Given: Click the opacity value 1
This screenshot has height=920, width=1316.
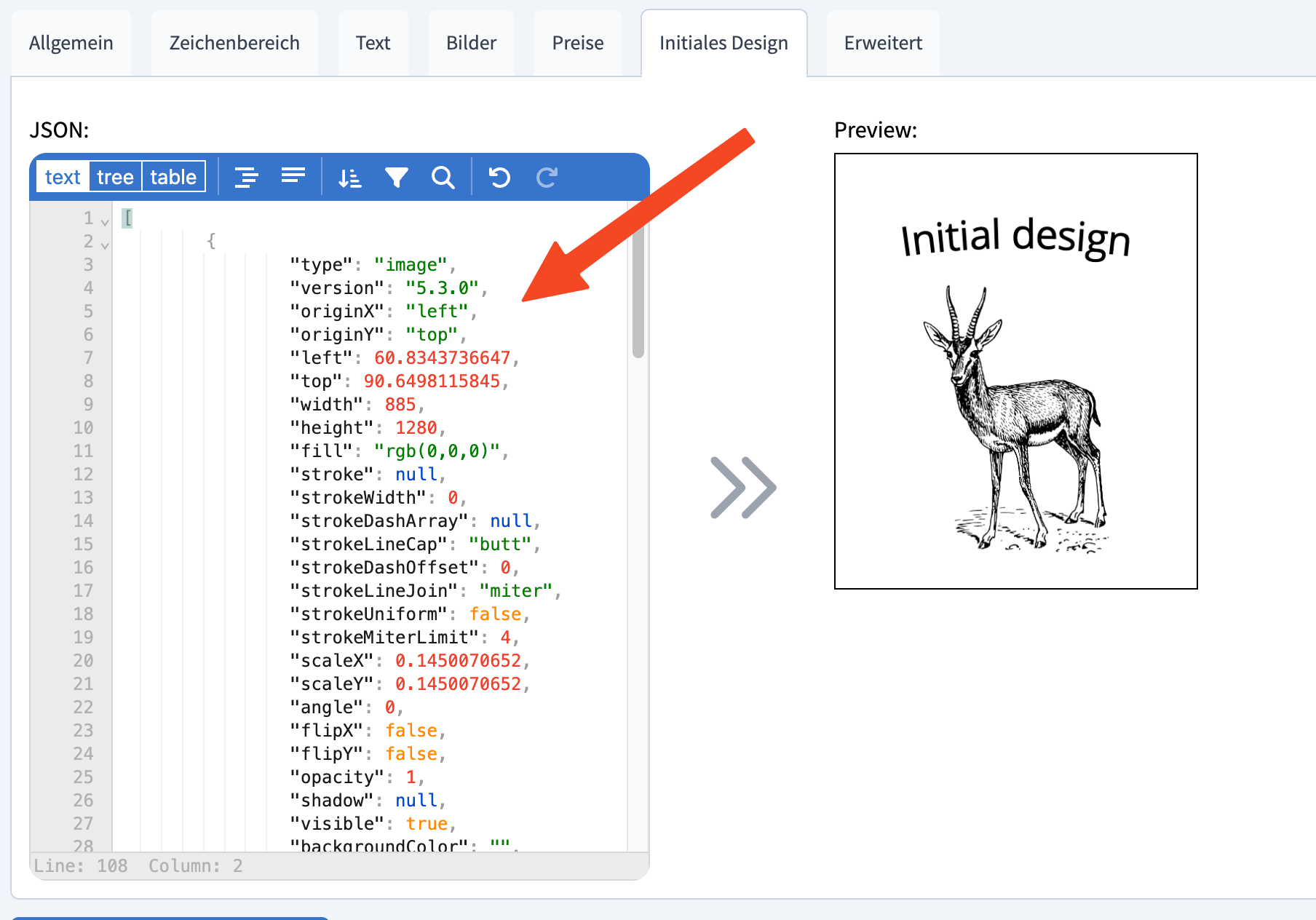Looking at the screenshot, I should click(411, 777).
